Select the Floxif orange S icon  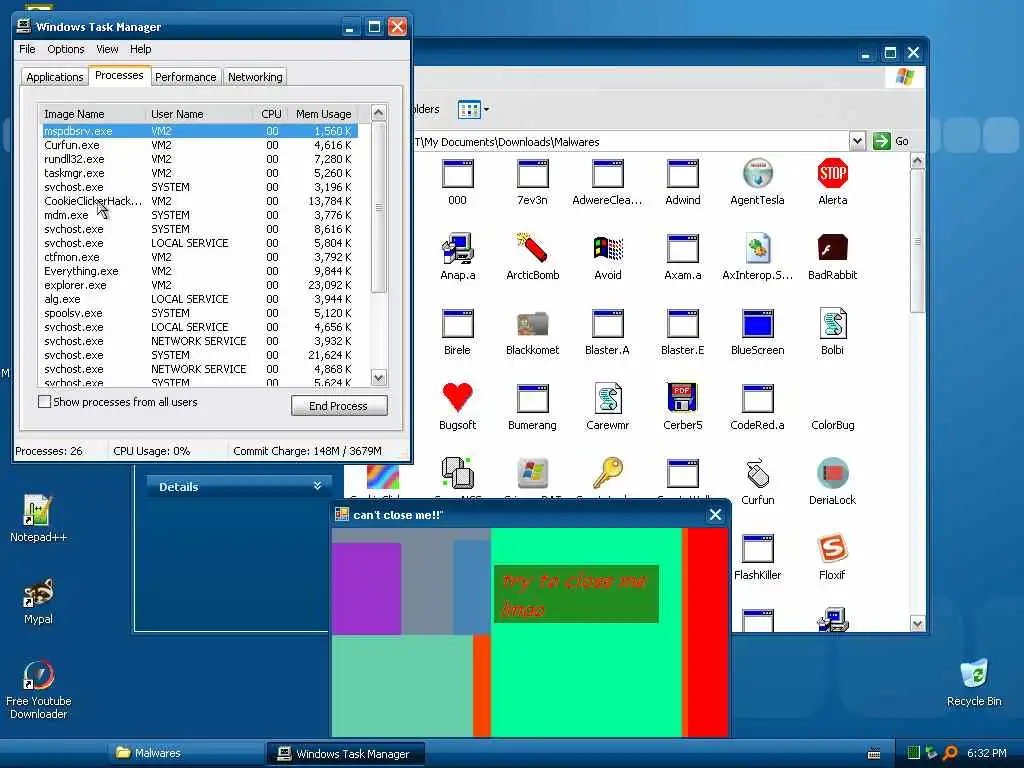(x=833, y=549)
